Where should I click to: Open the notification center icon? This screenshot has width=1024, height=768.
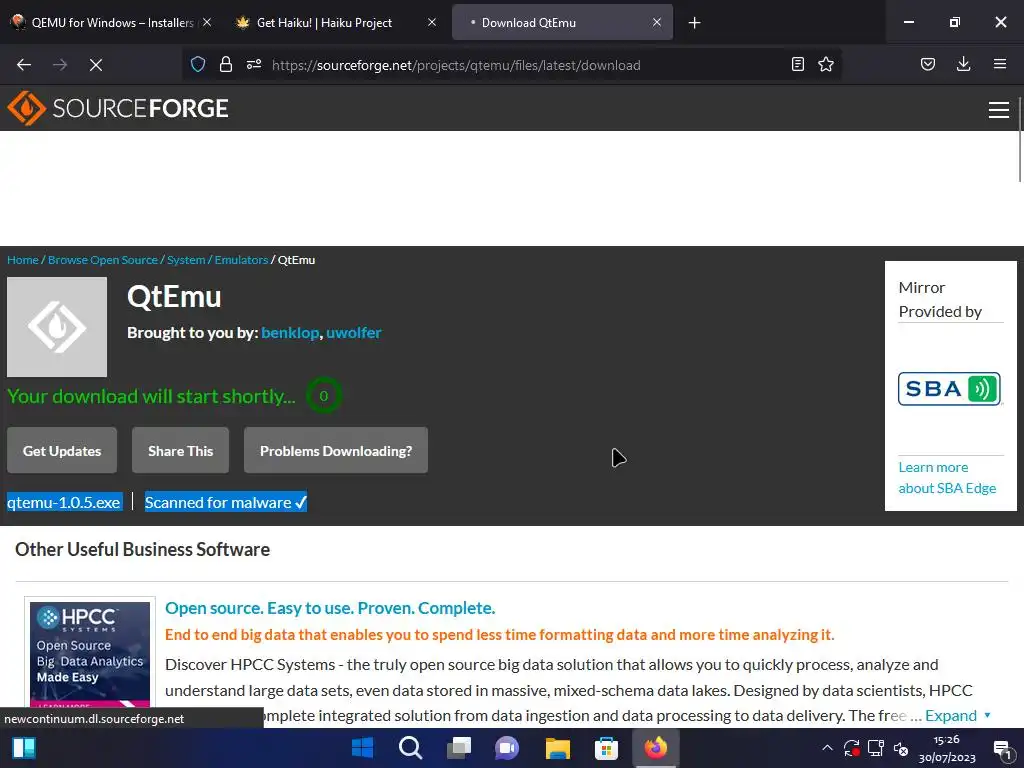coord(1002,749)
